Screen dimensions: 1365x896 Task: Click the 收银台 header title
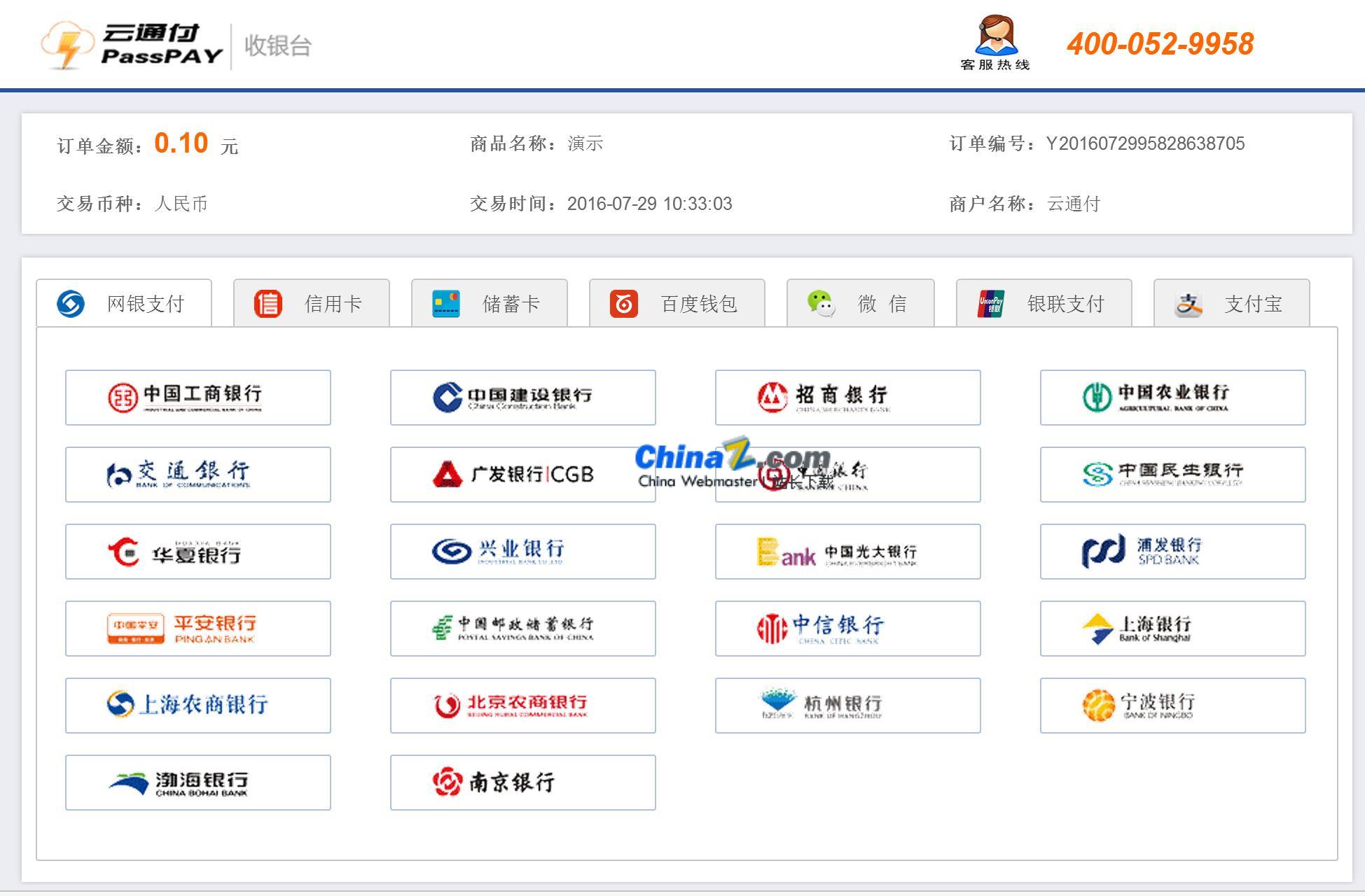pos(278,45)
